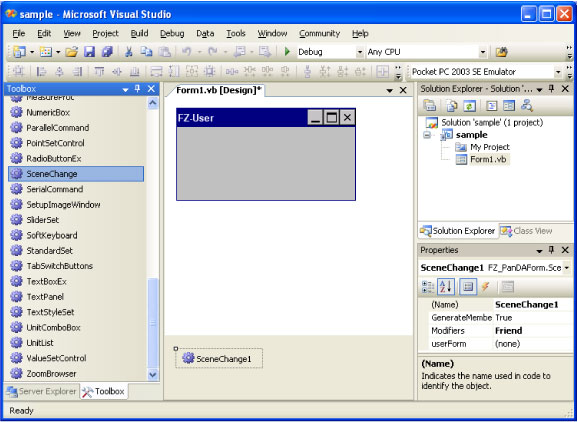Click the Toolbox vertical scrollbar thumb
Image resolution: width=578 pixels, height=422 pixels.
tap(153, 323)
